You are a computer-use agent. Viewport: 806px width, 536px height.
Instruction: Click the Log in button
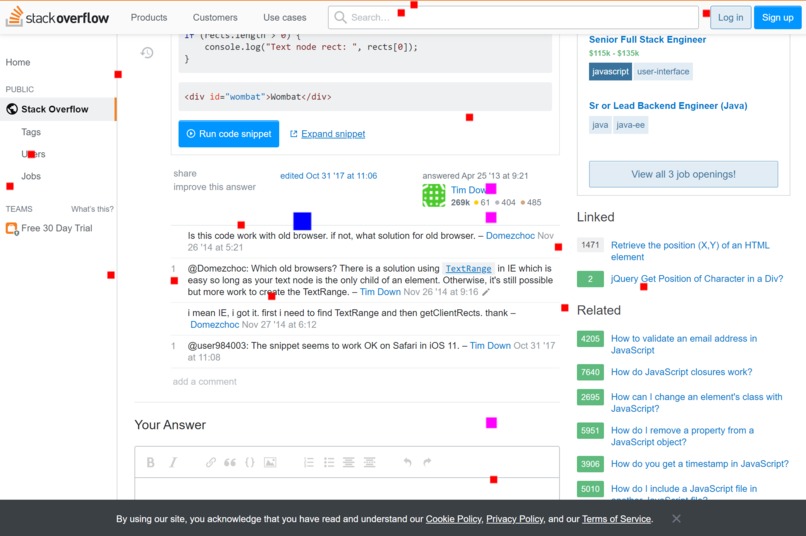pos(730,17)
